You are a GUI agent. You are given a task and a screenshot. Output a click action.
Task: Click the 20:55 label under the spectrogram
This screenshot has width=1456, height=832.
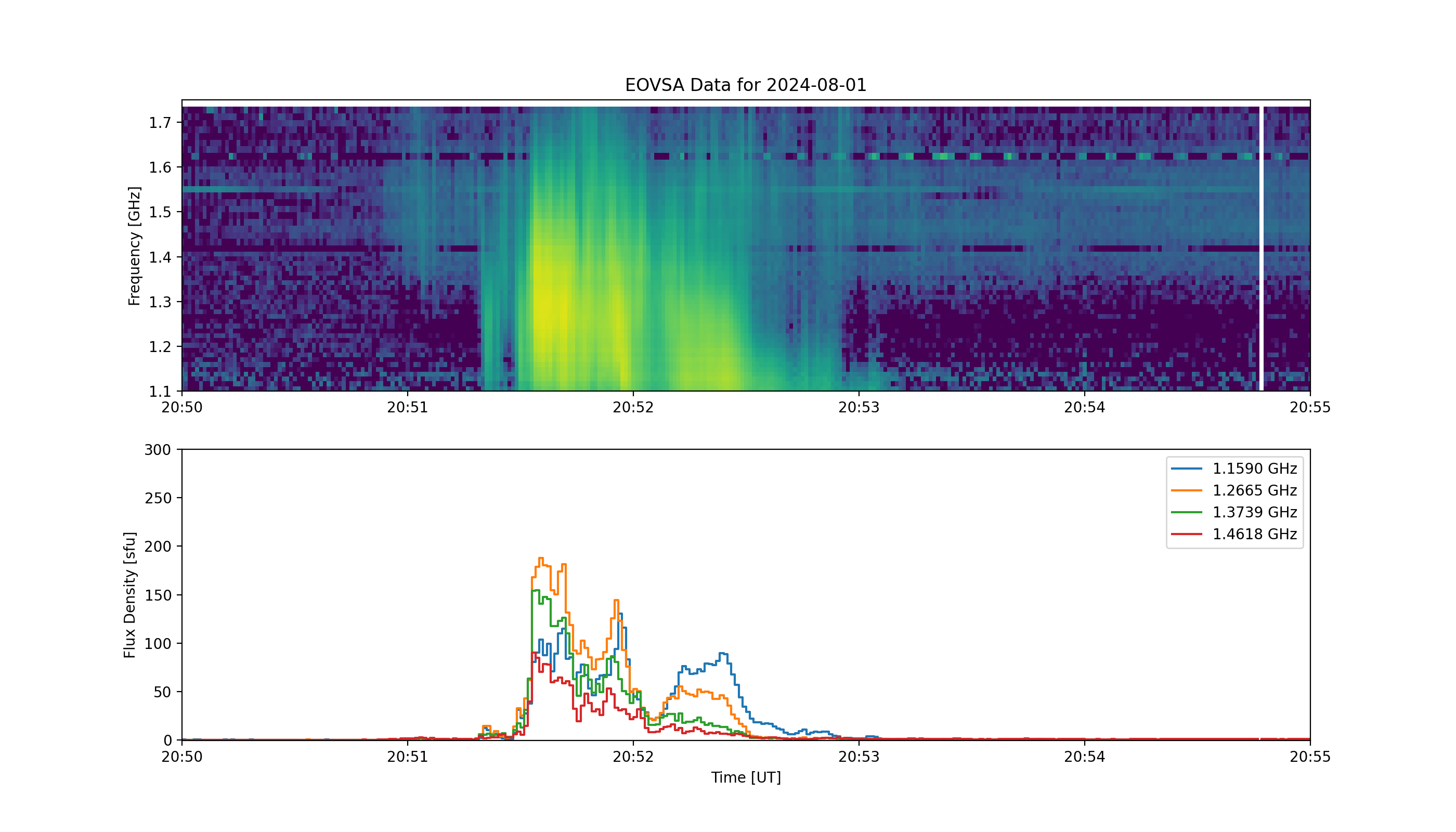pos(1310,408)
